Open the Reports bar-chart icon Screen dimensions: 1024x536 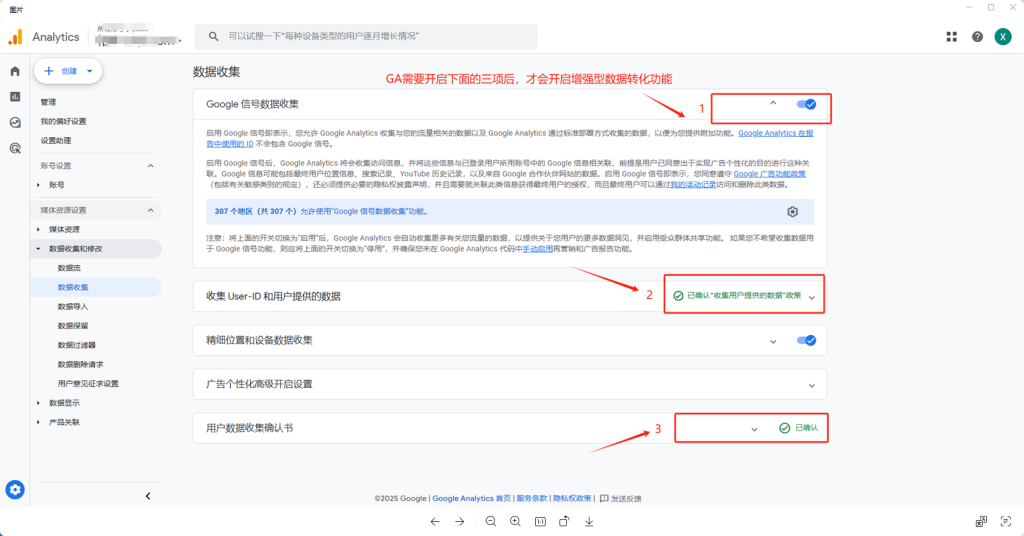15,97
